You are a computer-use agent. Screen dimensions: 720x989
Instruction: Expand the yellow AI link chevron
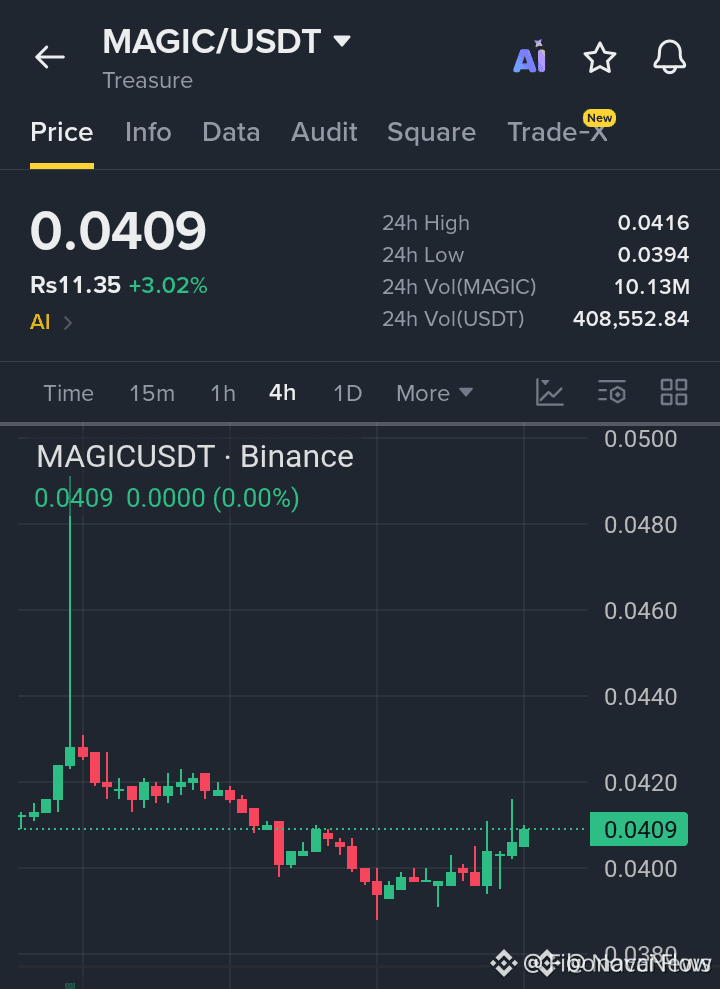tap(67, 323)
